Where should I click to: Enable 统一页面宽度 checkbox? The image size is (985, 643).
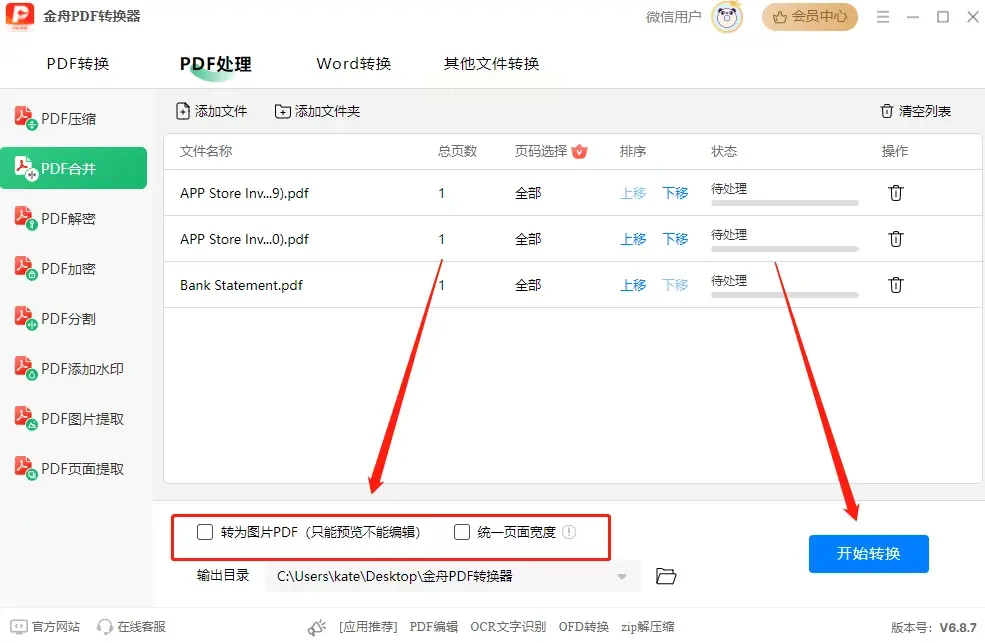(462, 532)
